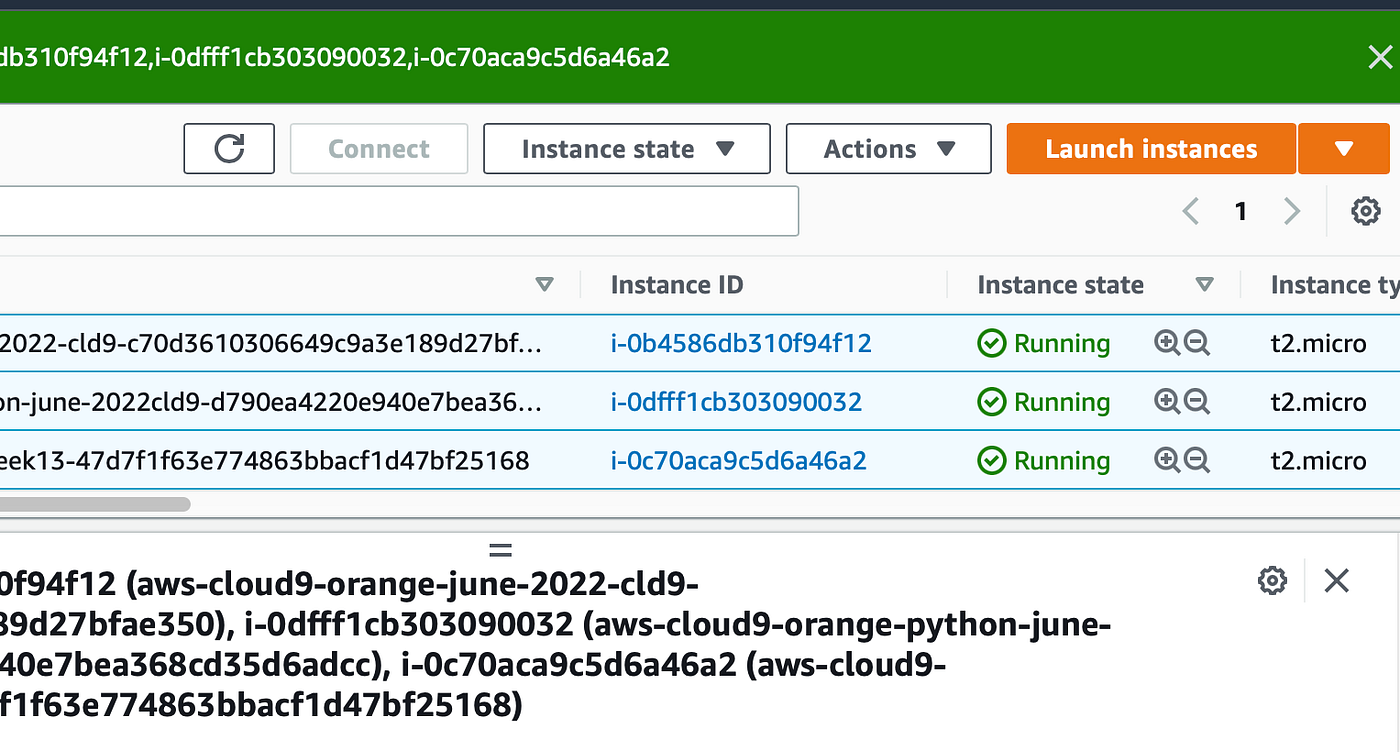The image size is (1400, 752).
Task: Click inside the instance search field
Action: click(400, 211)
